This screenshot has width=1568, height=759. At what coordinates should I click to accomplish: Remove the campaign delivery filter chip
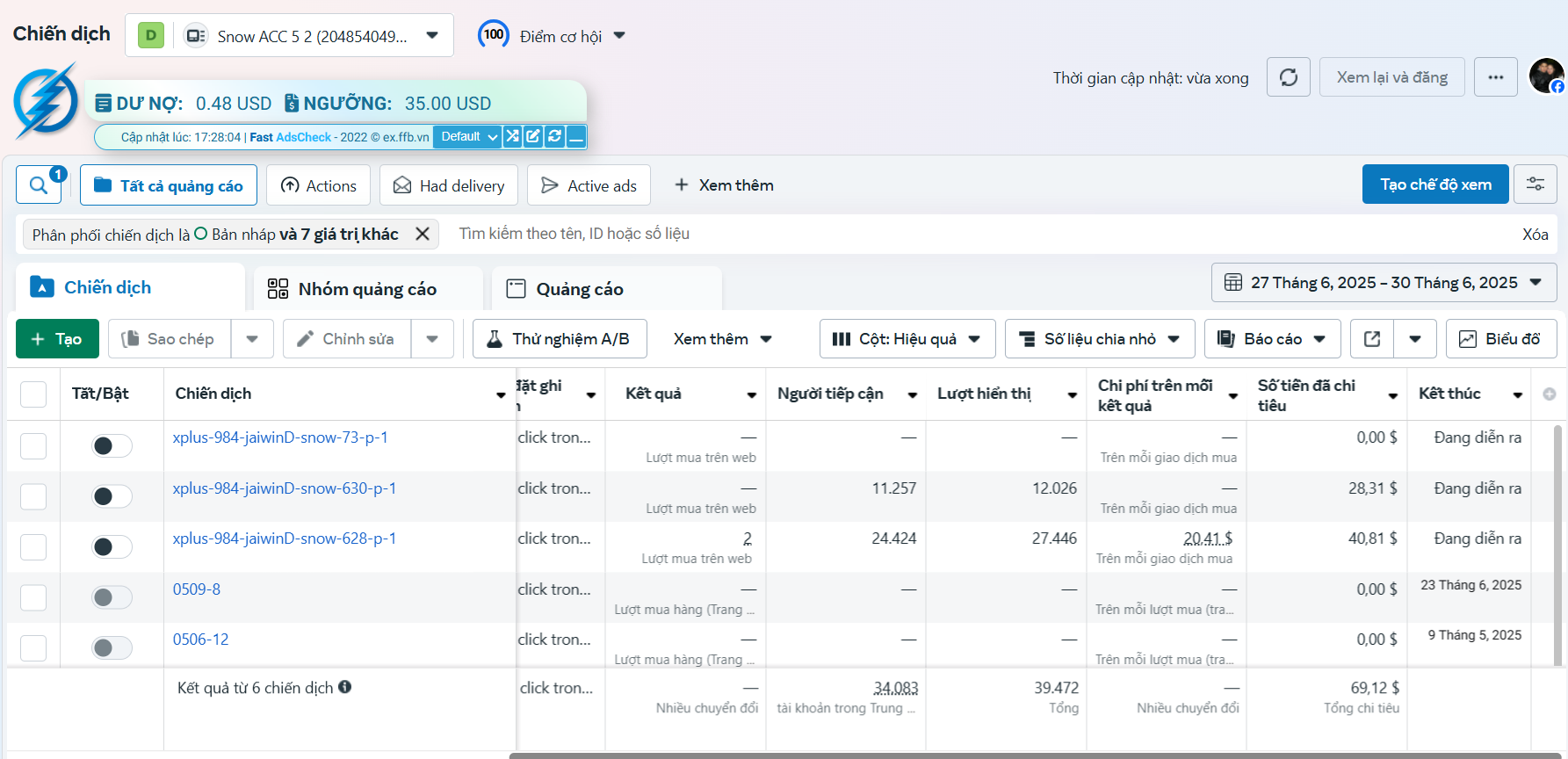pyautogui.click(x=423, y=234)
